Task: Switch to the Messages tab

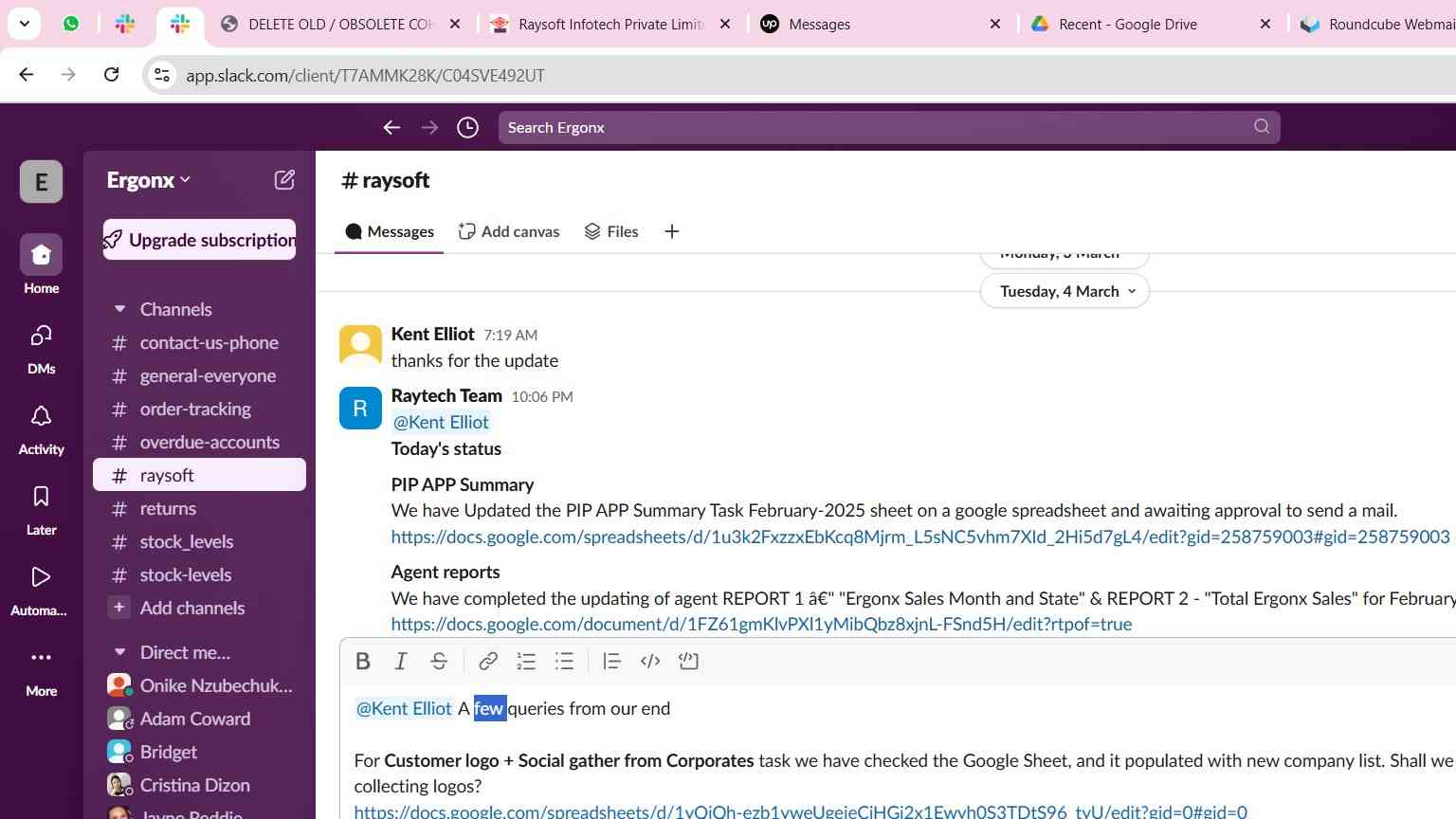Action: [390, 231]
